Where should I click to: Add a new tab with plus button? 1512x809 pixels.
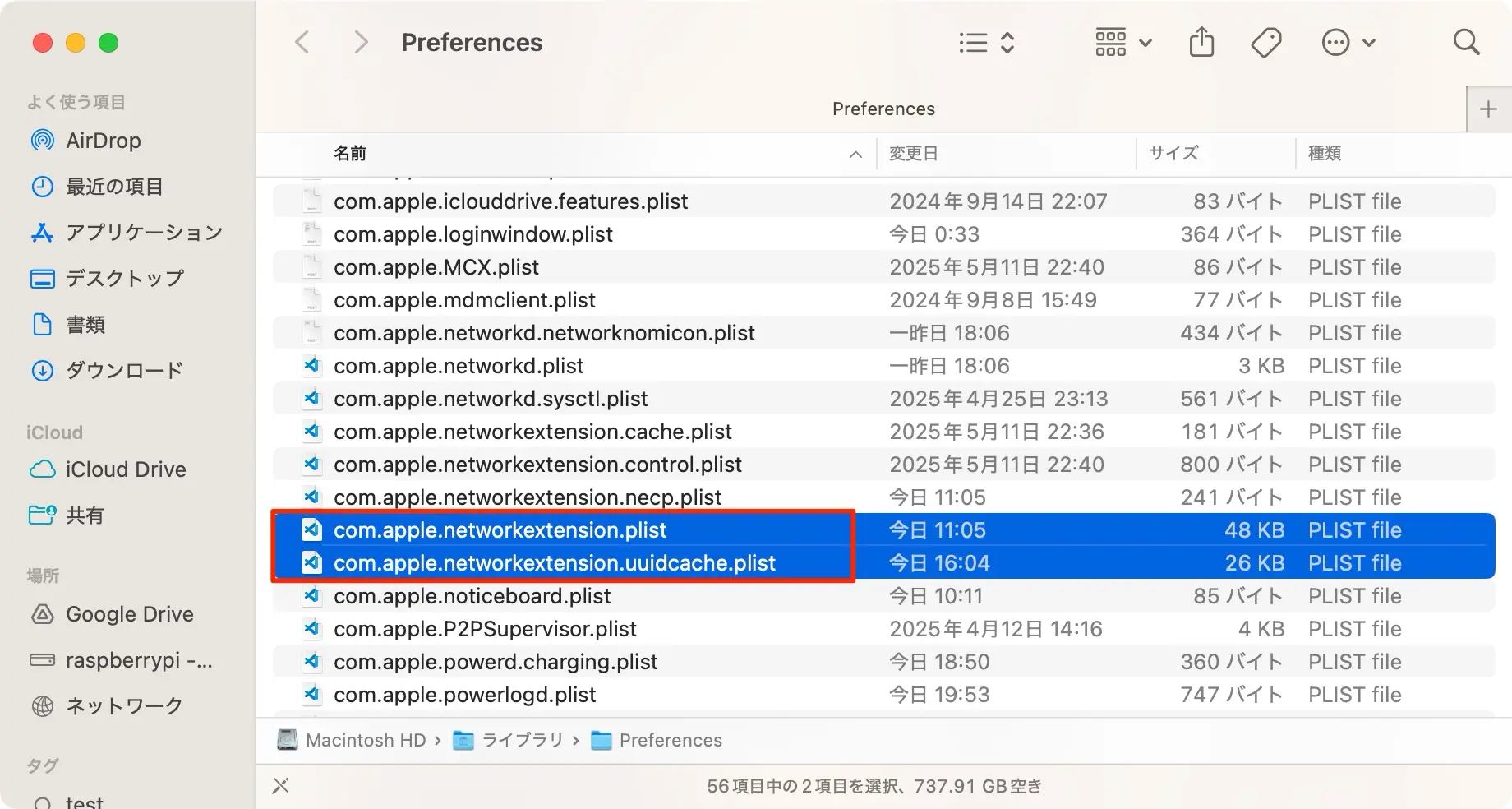coord(1488,109)
